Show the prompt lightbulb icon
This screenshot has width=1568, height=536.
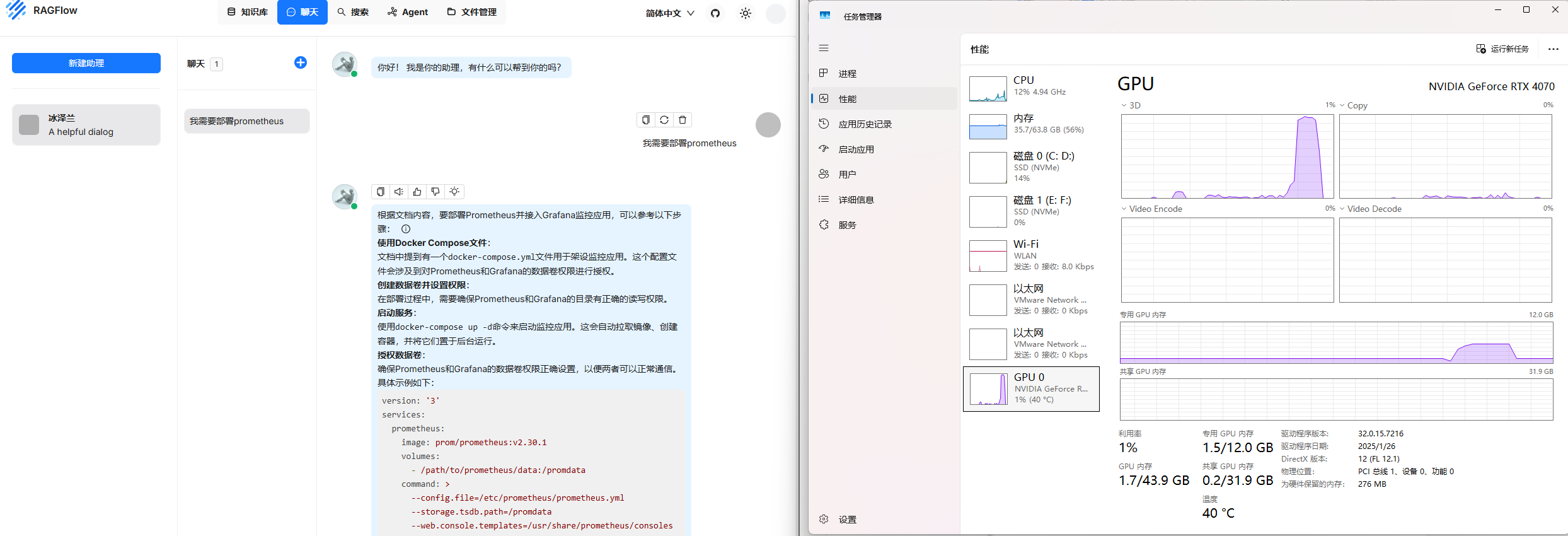click(x=454, y=192)
